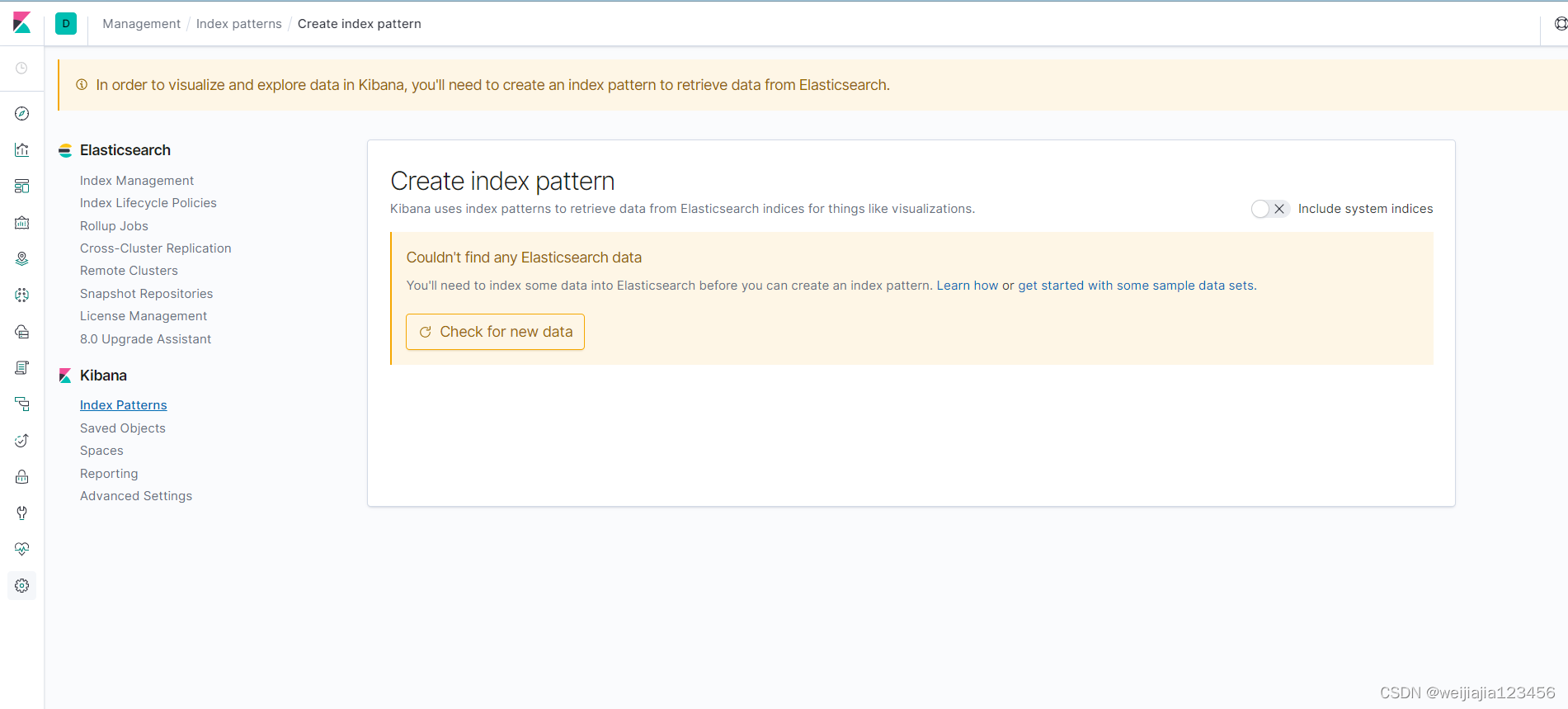
Task: Click the Kibana section heading
Action: coord(103,376)
